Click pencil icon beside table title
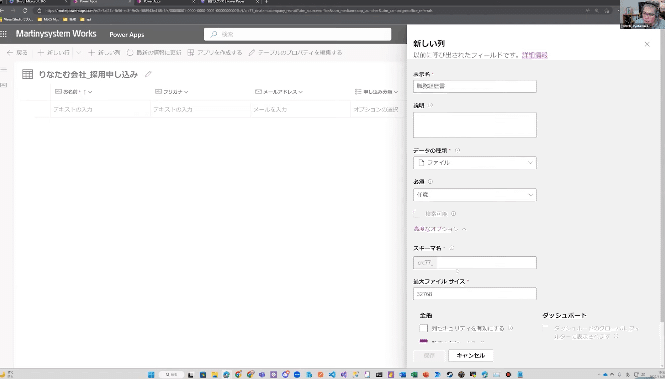Image resolution: width=665 pixels, height=379 pixels. click(148, 74)
